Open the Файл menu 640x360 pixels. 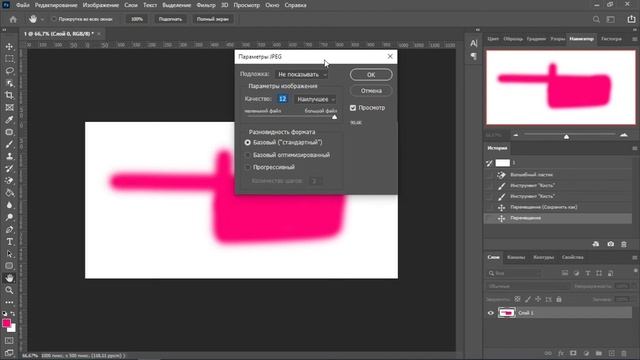[22, 5]
